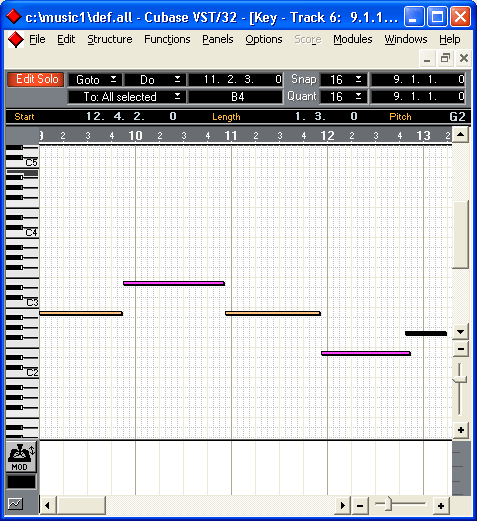Click the MOD controller display icon
The image size is (477, 521).
coord(21,456)
